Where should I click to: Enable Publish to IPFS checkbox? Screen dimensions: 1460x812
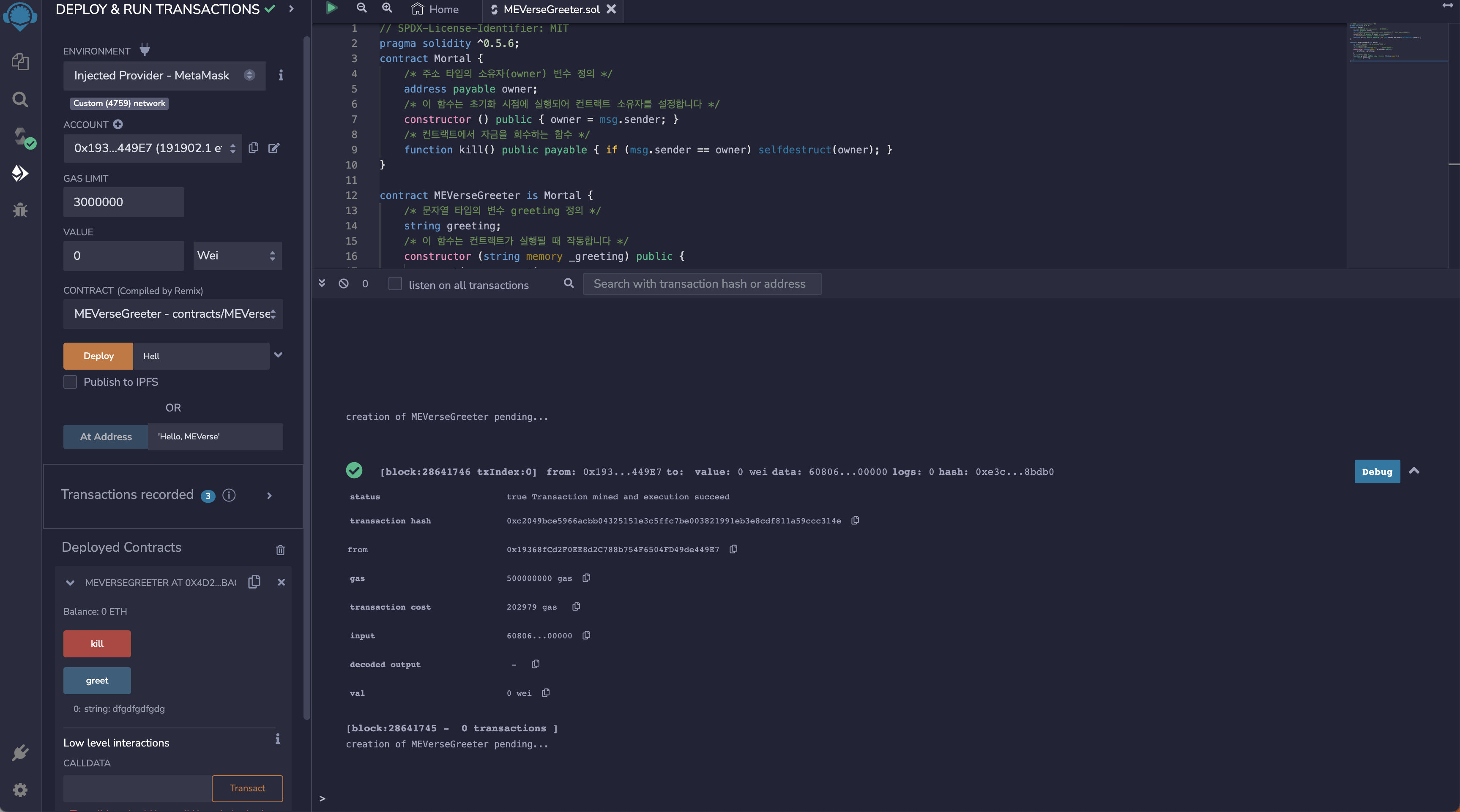pyautogui.click(x=70, y=382)
